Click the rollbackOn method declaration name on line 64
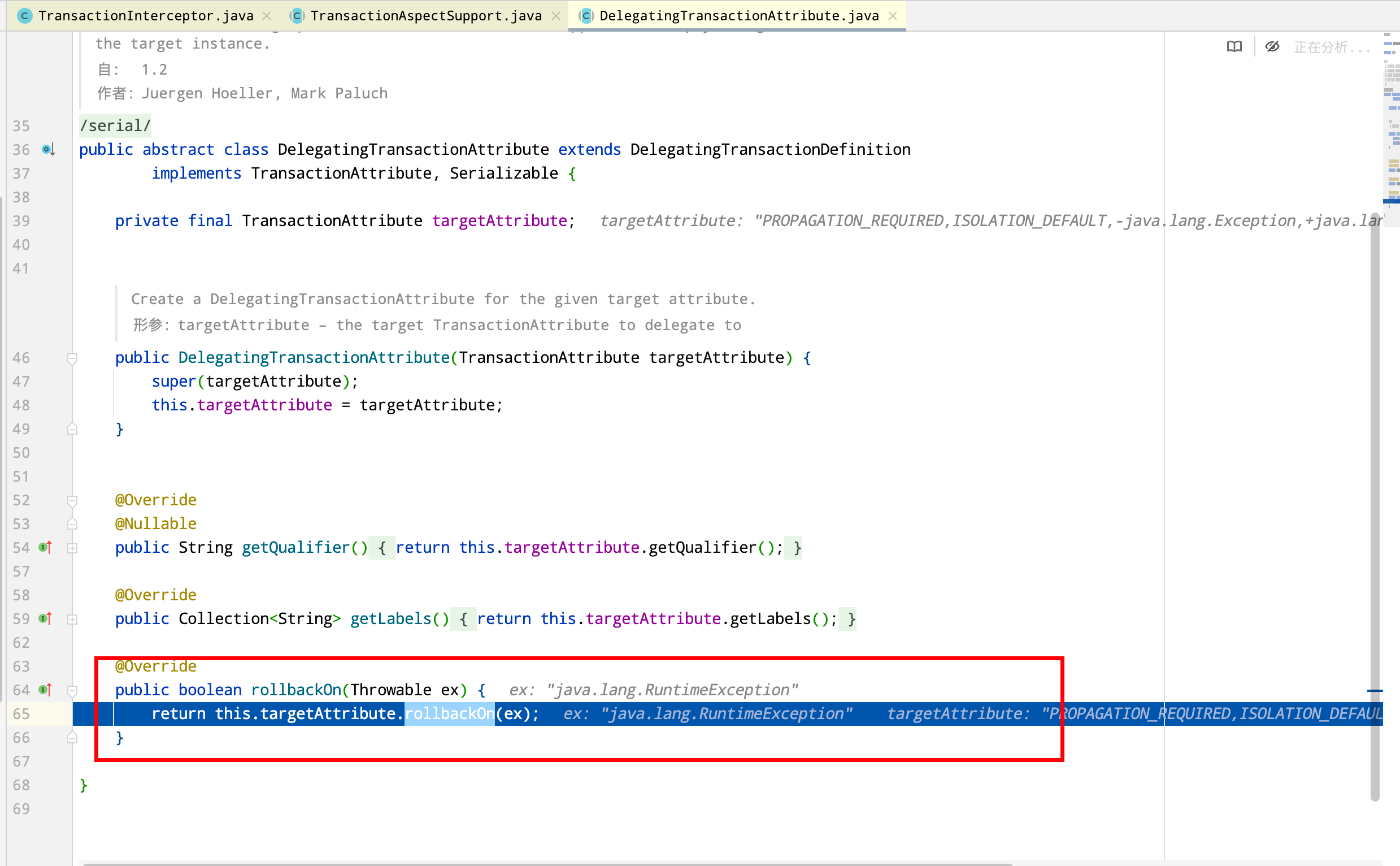 [x=296, y=690]
